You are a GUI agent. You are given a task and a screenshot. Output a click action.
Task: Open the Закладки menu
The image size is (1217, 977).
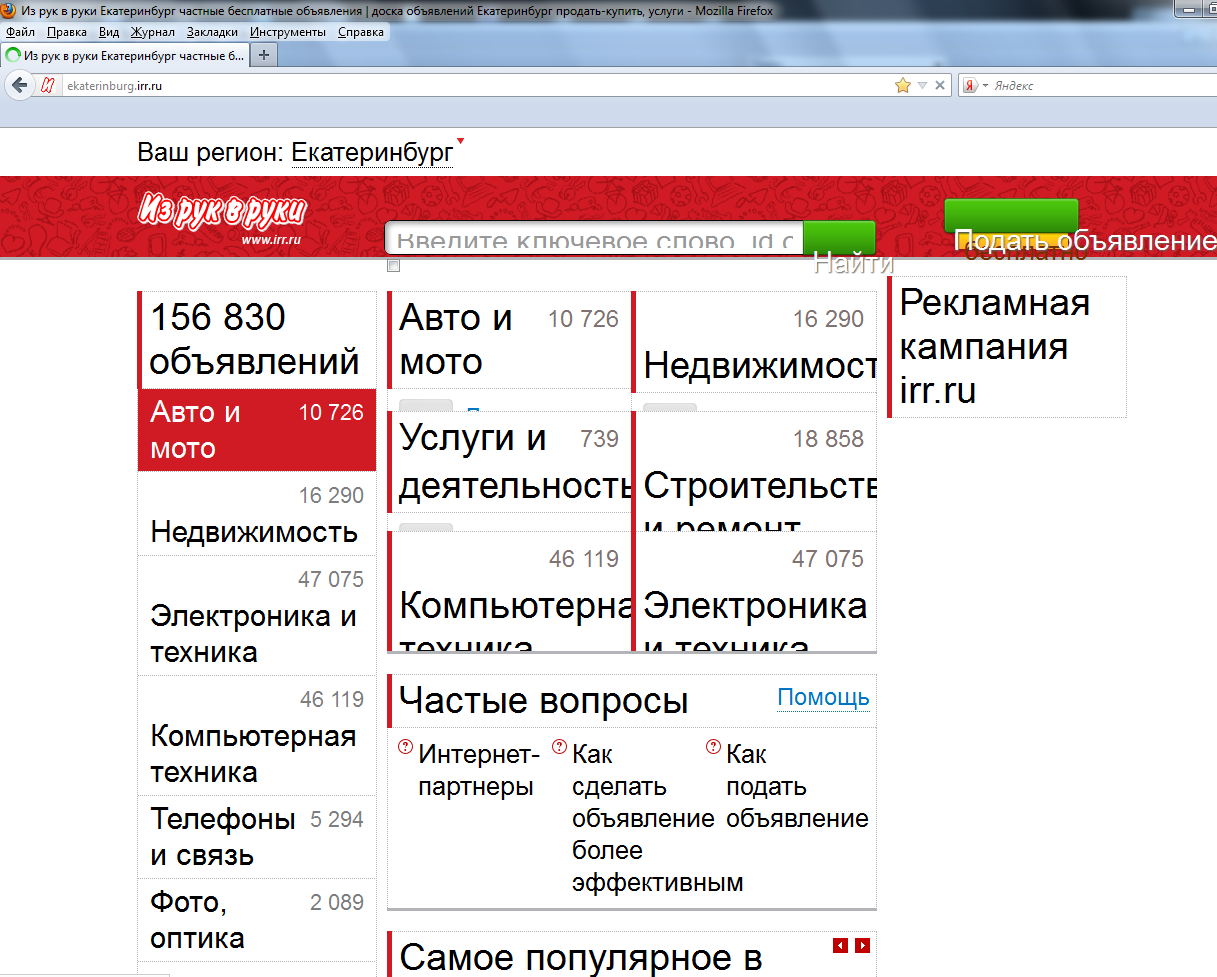pyautogui.click(x=212, y=32)
